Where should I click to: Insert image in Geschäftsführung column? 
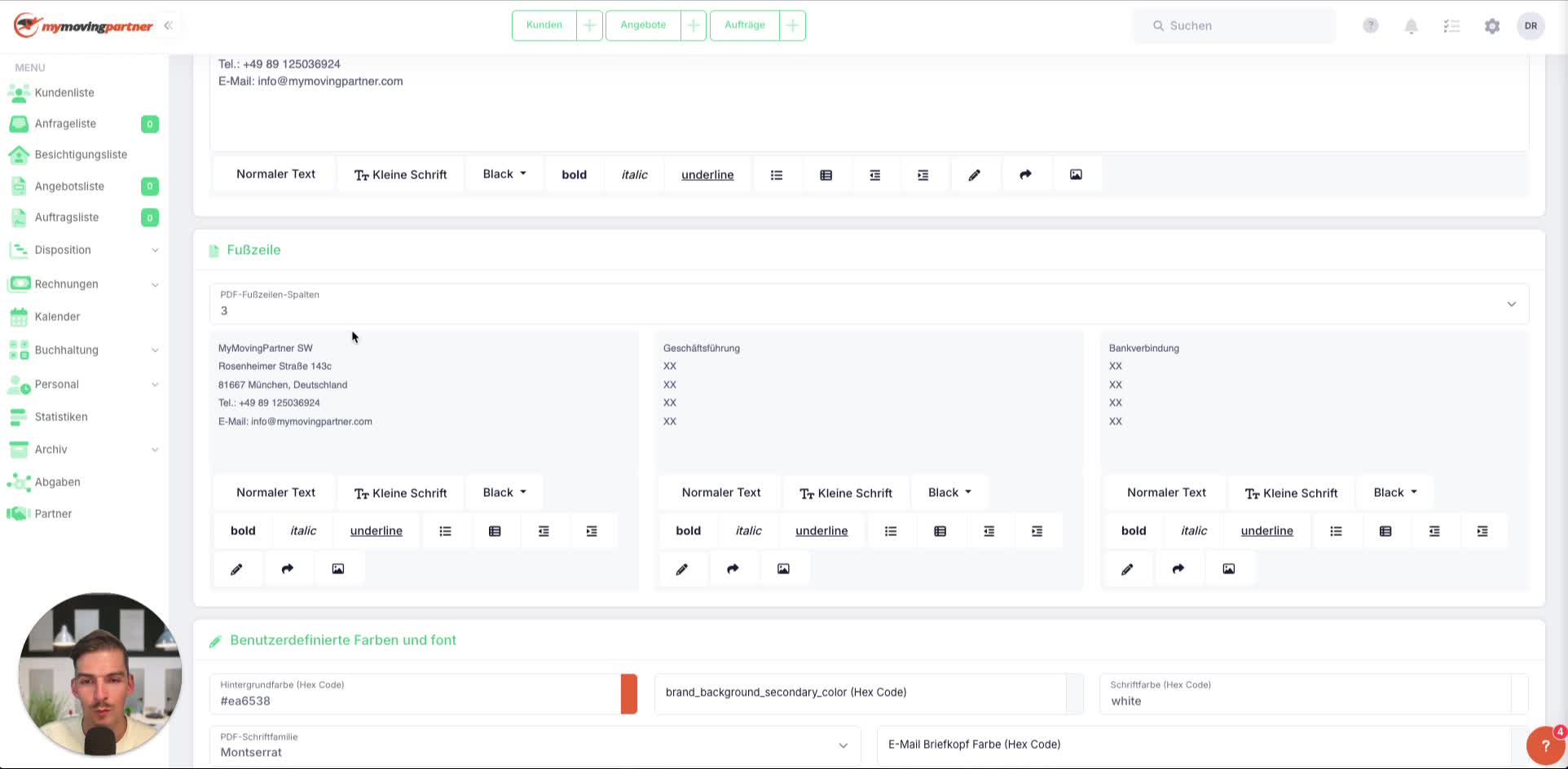[x=783, y=569]
